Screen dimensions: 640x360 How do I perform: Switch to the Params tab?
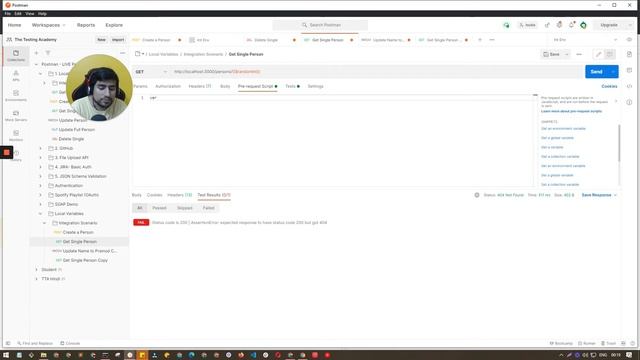(140, 86)
